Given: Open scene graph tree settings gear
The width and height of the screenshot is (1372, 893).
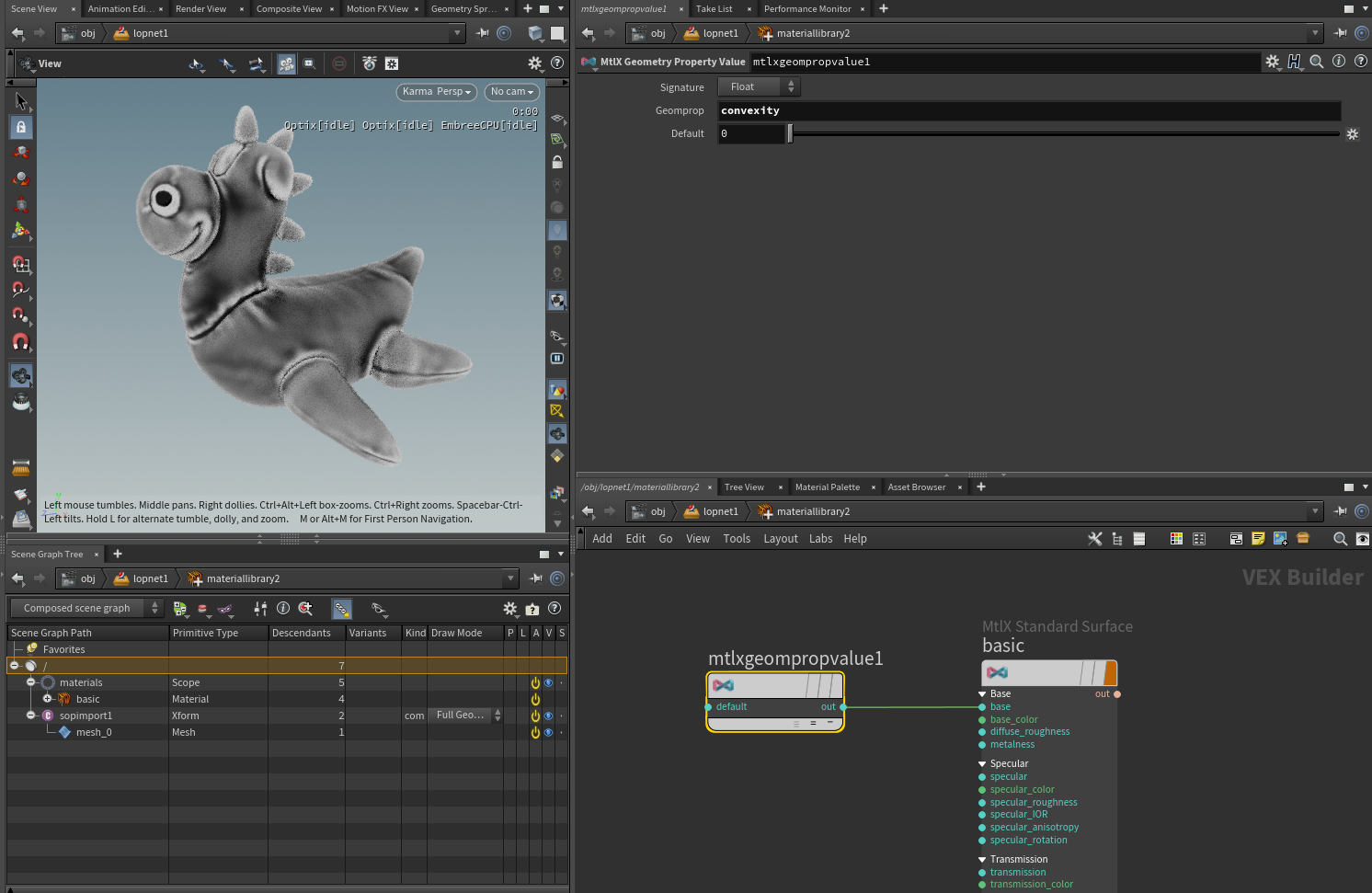Looking at the screenshot, I should tap(510, 608).
